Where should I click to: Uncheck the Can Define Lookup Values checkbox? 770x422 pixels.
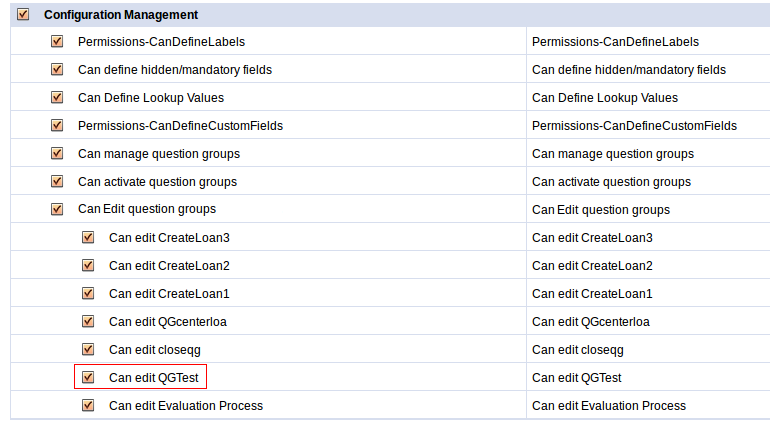pyautogui.click(x=57, y=98)
